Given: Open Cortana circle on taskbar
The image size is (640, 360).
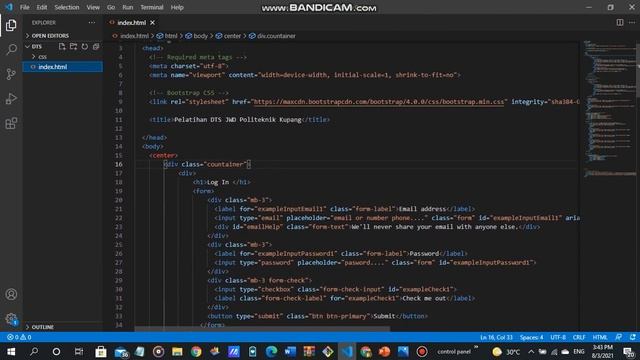Looking at the screenshot, I should [x=56, y=351].
